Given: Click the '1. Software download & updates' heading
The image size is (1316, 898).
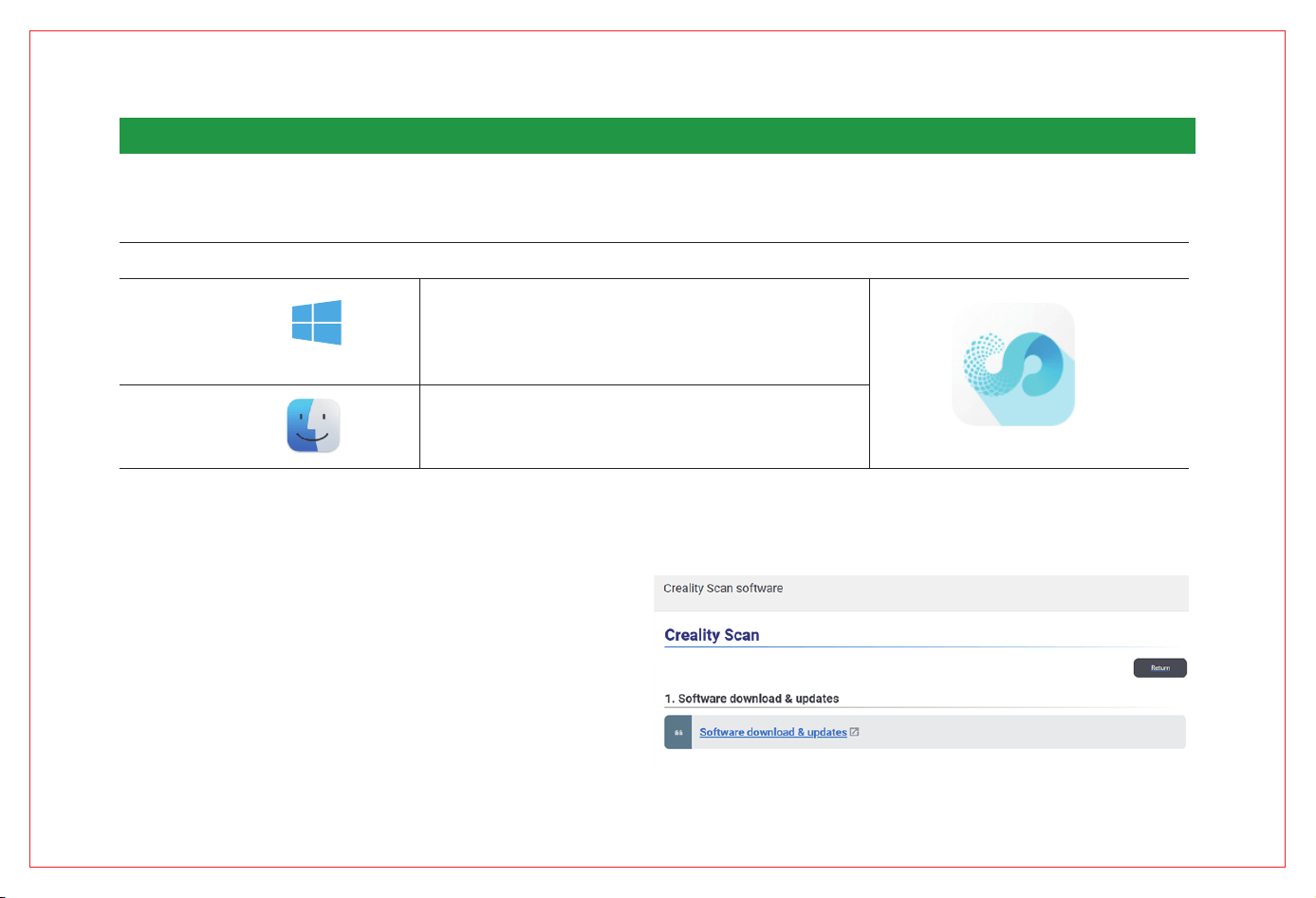Looking at the screenshot, I should coord(751,699).
